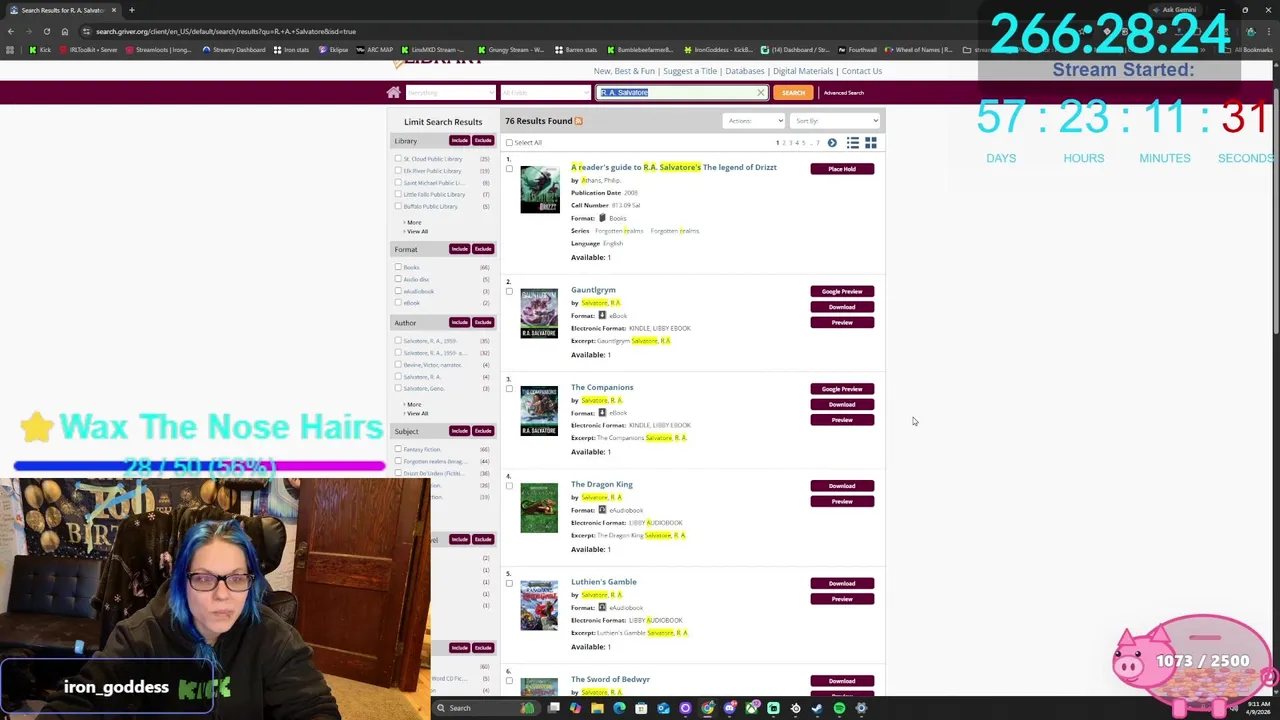Check the Select All box
Viewport: 1280px width, 720px height.
[509, 142]
